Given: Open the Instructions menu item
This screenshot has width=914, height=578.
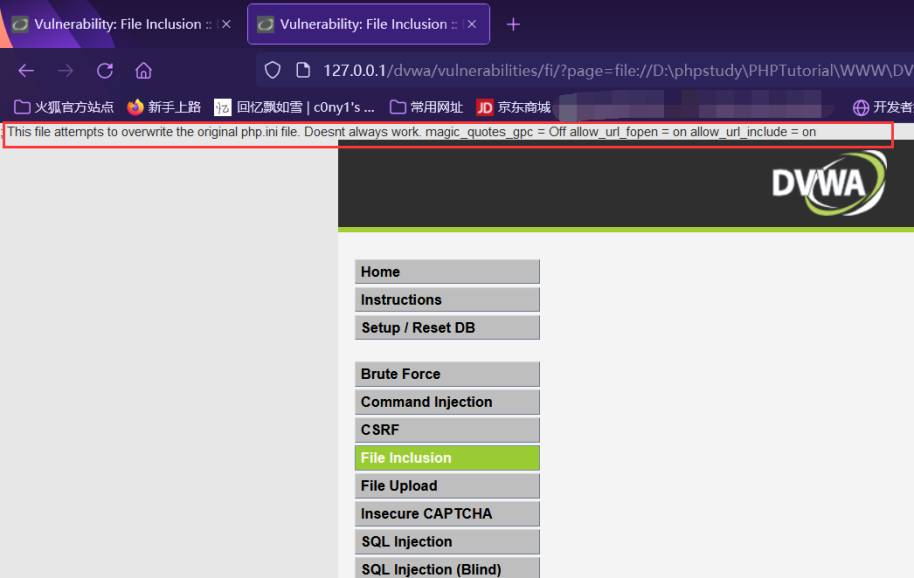Looking at the screenshot, I should pyautogui.click(x=447, y=299).
